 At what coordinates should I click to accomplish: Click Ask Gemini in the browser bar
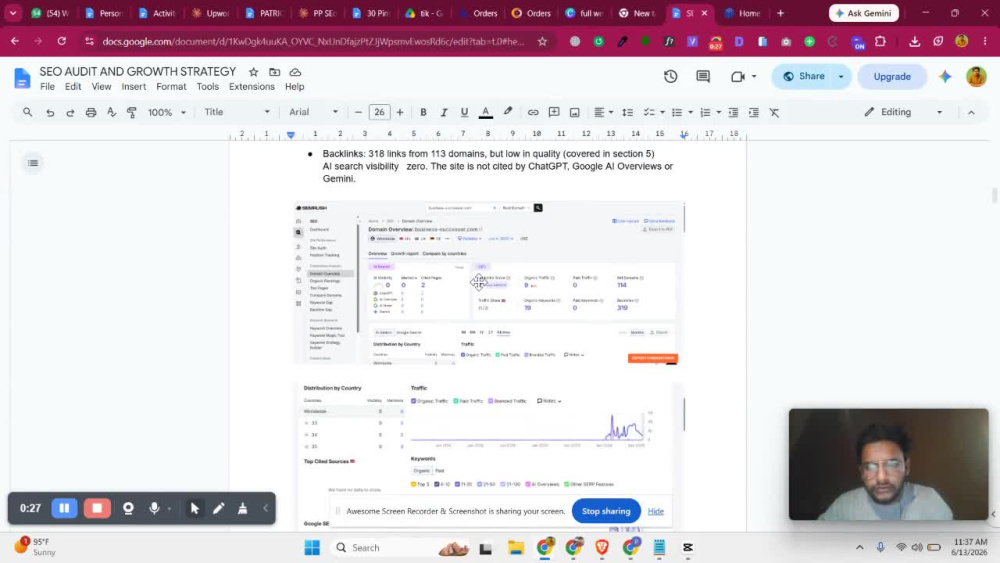click(864, 13)
